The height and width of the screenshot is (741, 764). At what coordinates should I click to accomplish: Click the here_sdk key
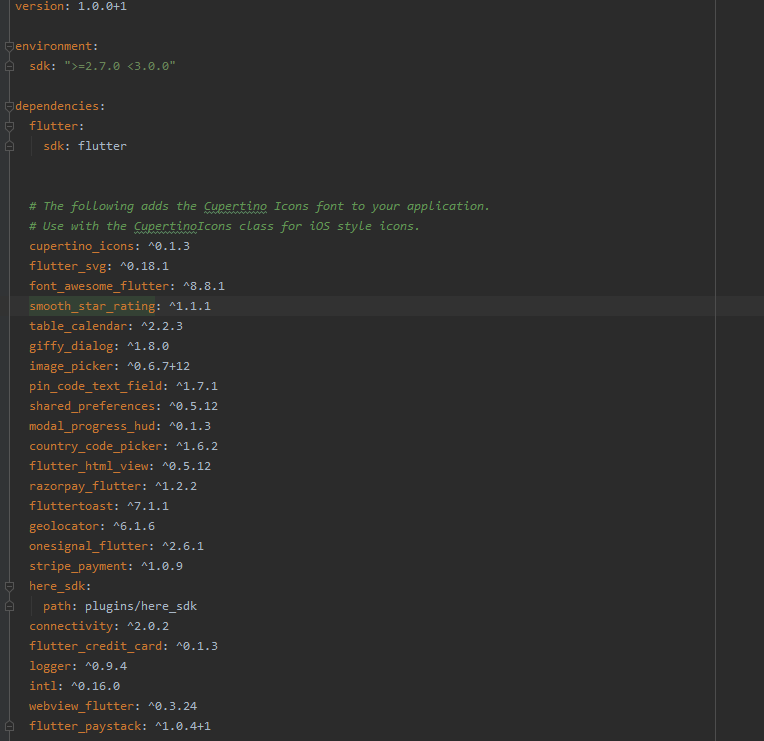pos(57,586)
